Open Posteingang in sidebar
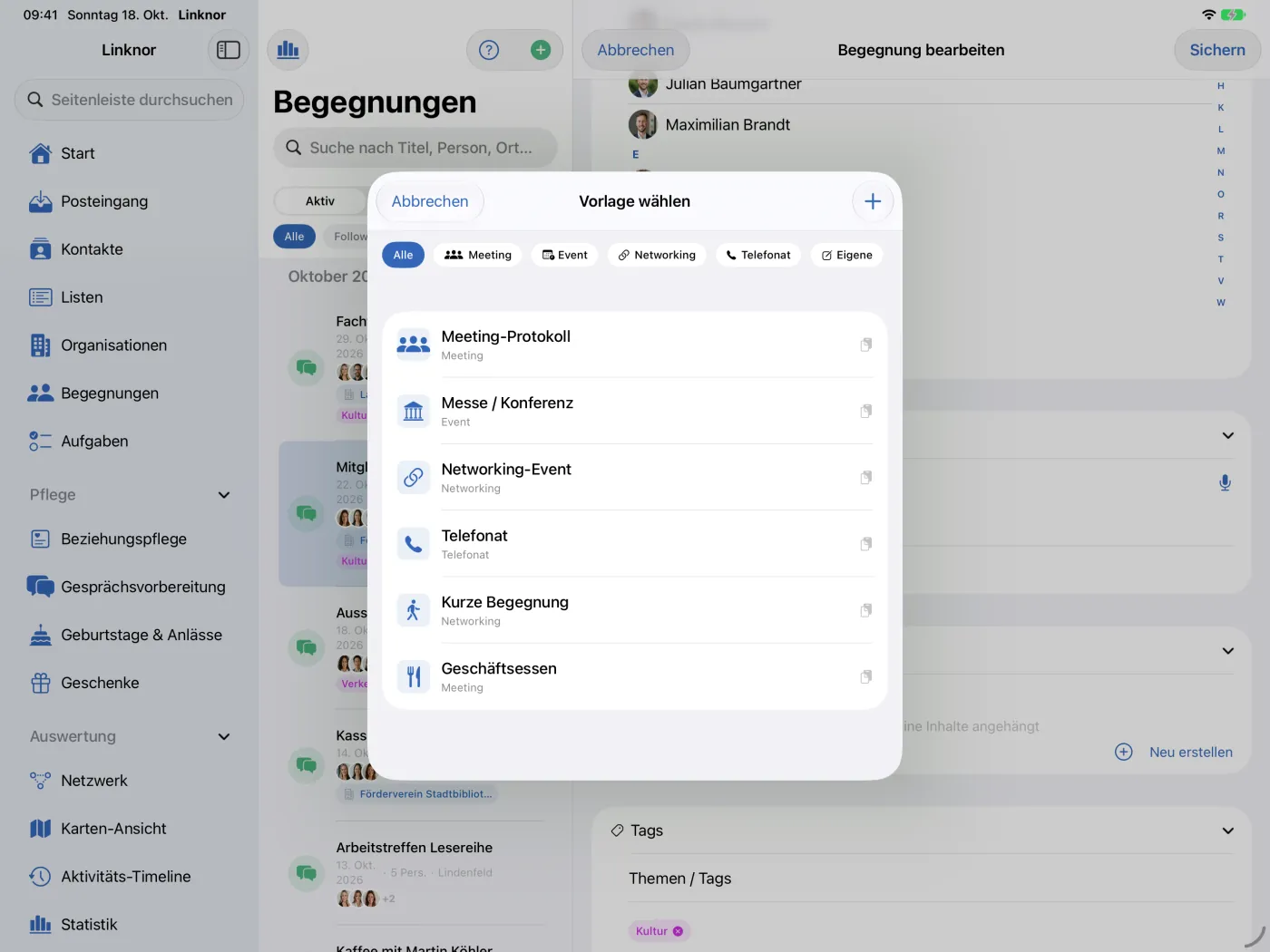 129,201
